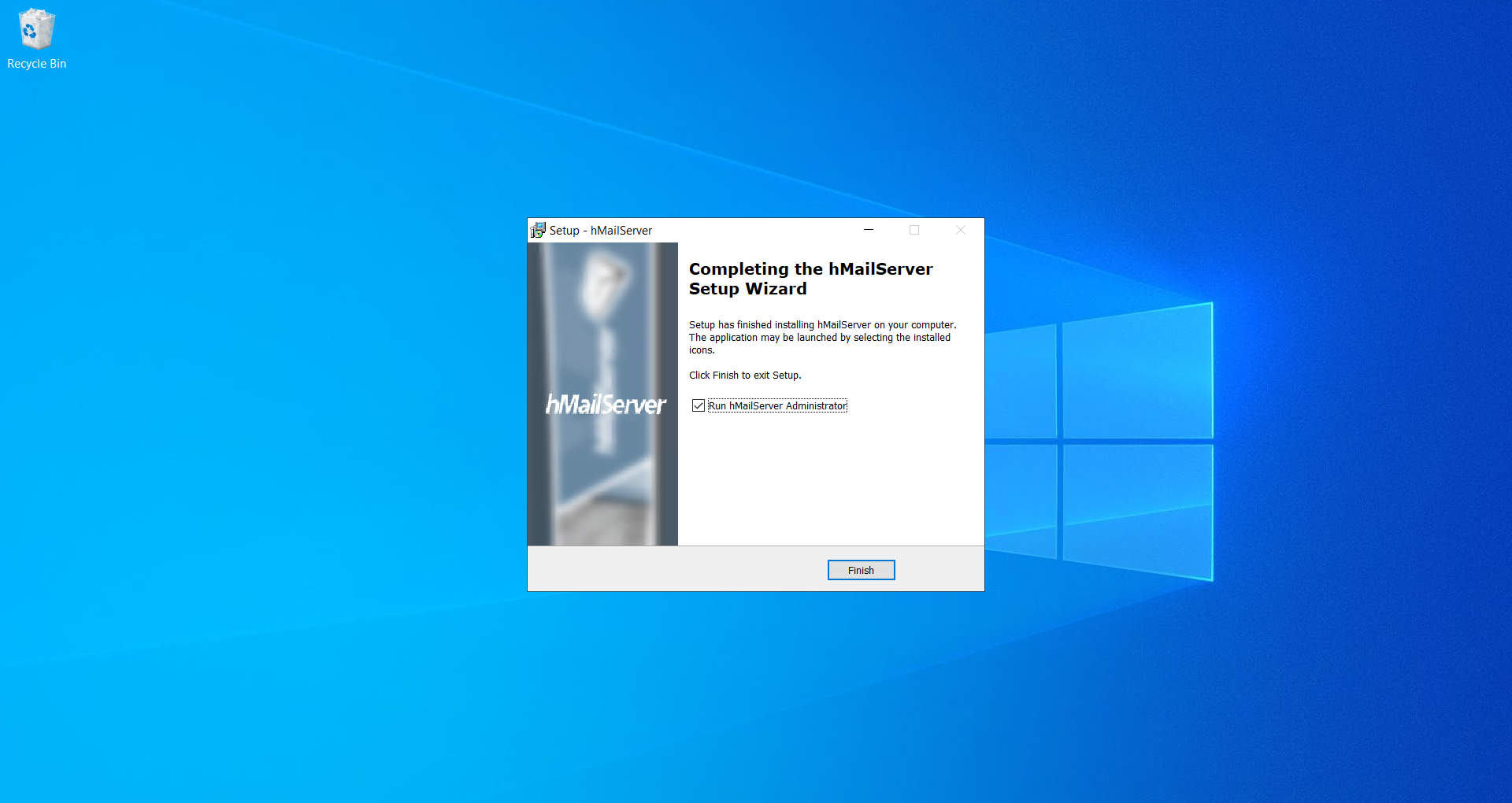The image size is (1512, 803).
Task: Click the 'Setup - hMailServer' window title
Action: tap(601, 231)
